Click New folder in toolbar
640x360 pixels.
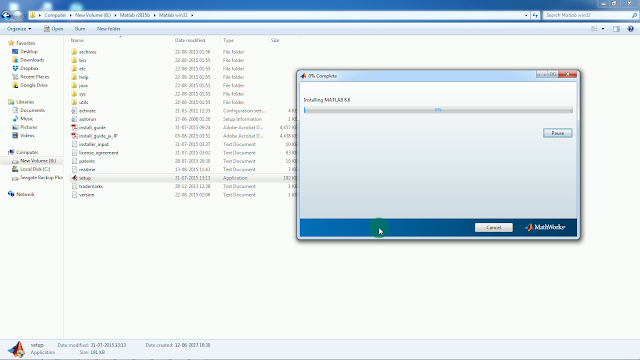click(109, 29)
